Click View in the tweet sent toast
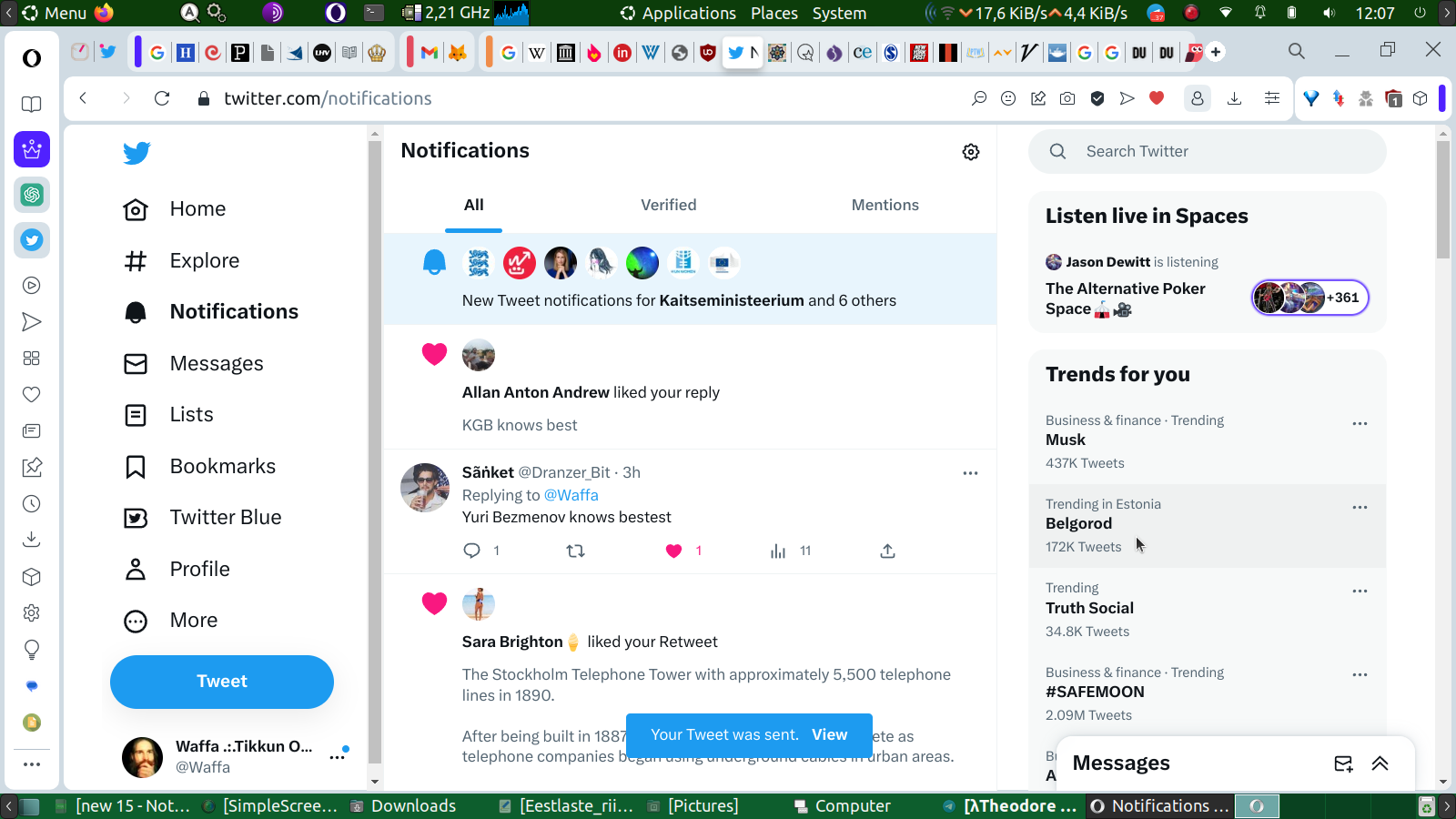Screen dimensions: 1456x819 (x=829, y=734)
